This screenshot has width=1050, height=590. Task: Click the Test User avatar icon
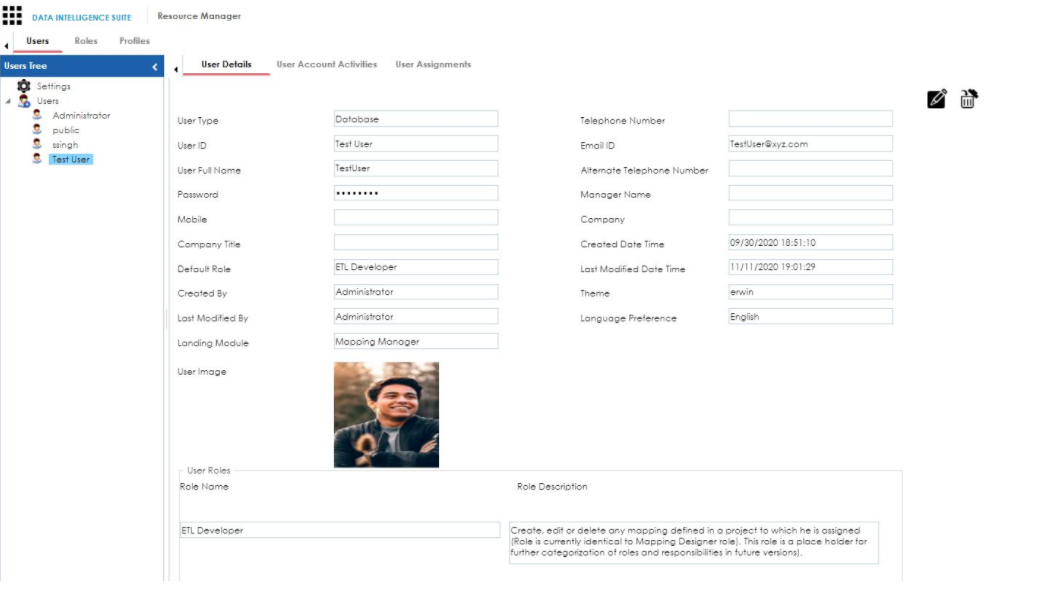[x=37, y=159]
